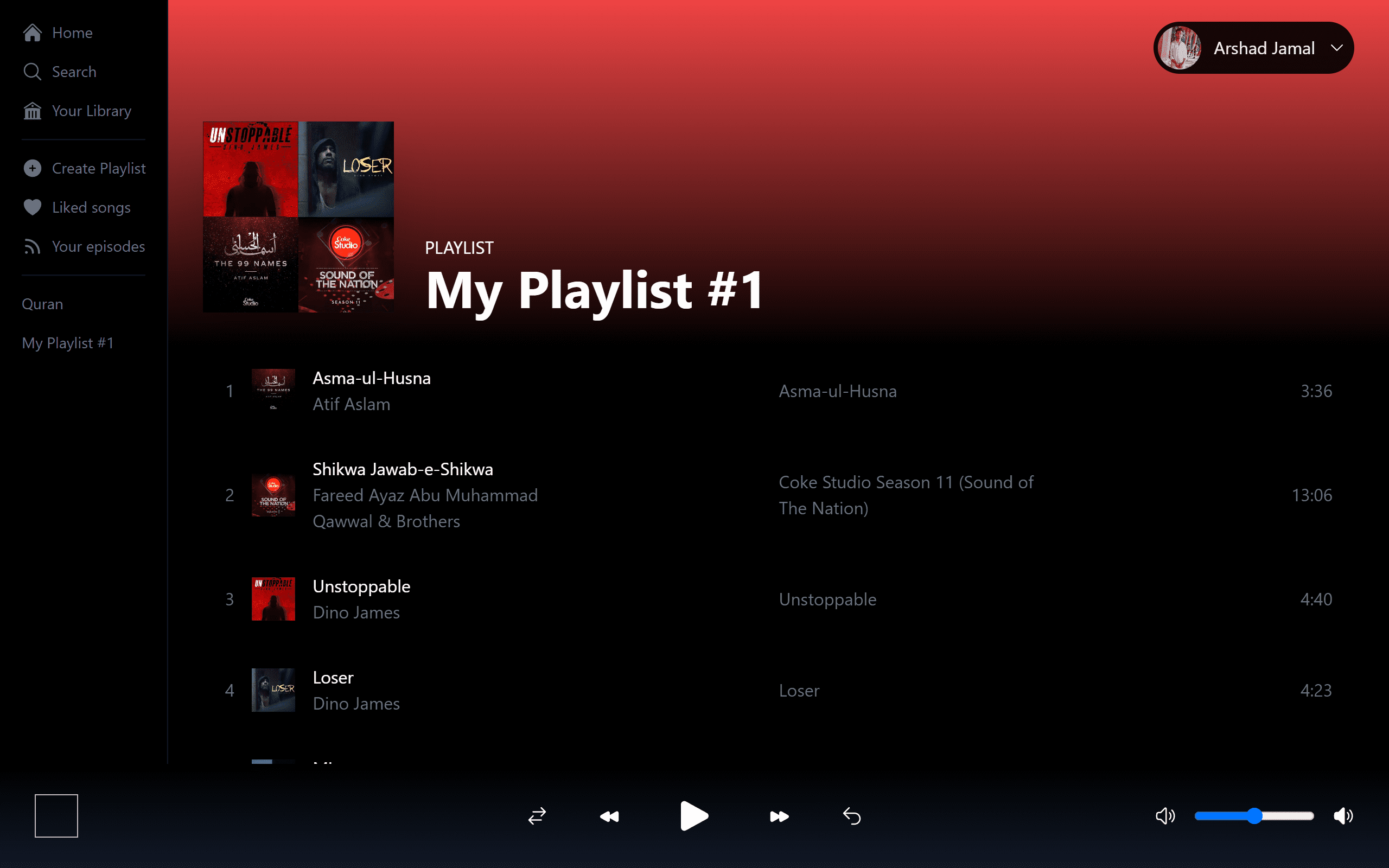Click the Create Playlist plus icon
The image size is (1389, 868).
[x=32, y=168]
